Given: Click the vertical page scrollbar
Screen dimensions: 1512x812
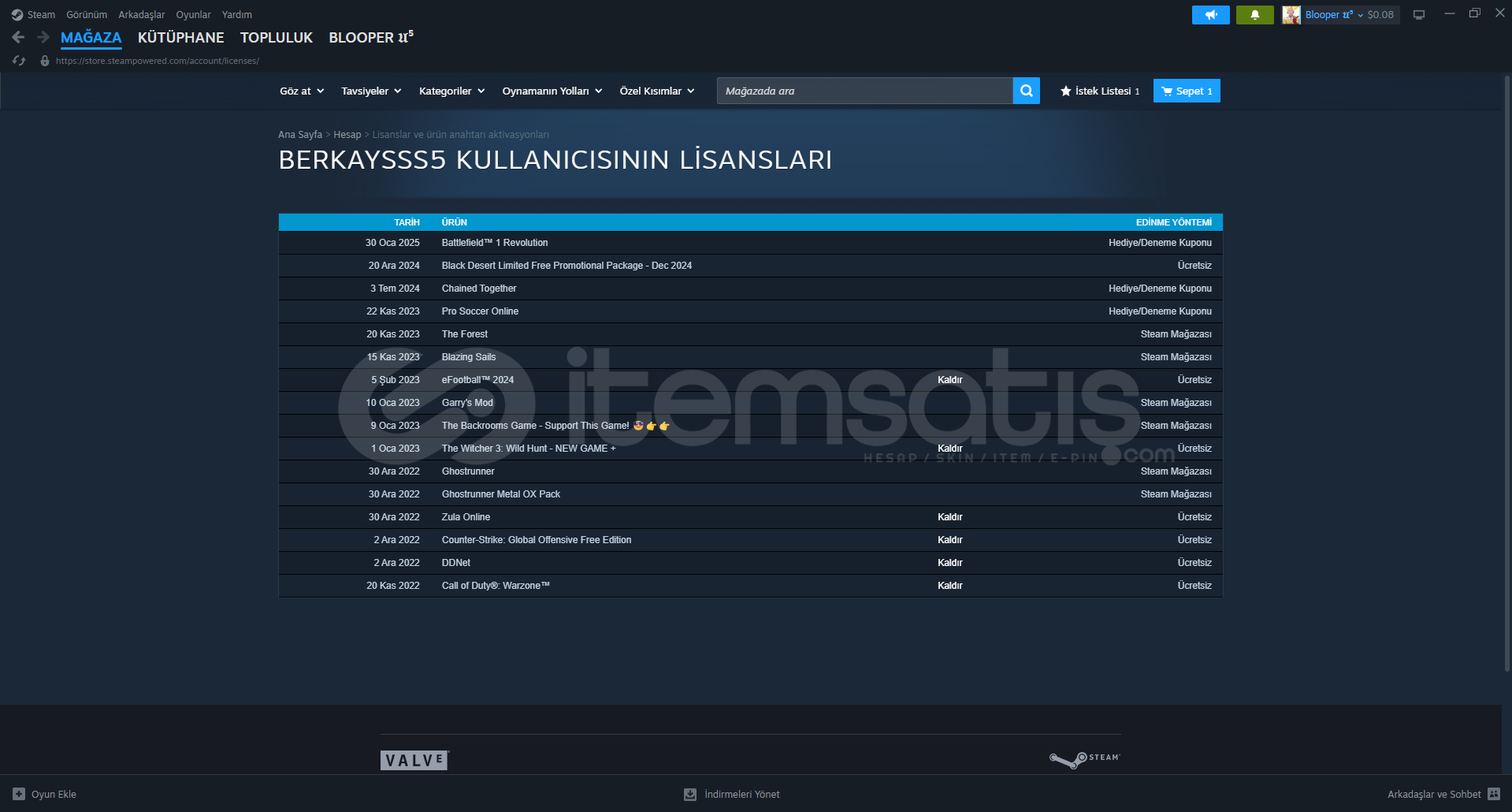Looking at the screenshot, I should click(x=1506, y=374).
